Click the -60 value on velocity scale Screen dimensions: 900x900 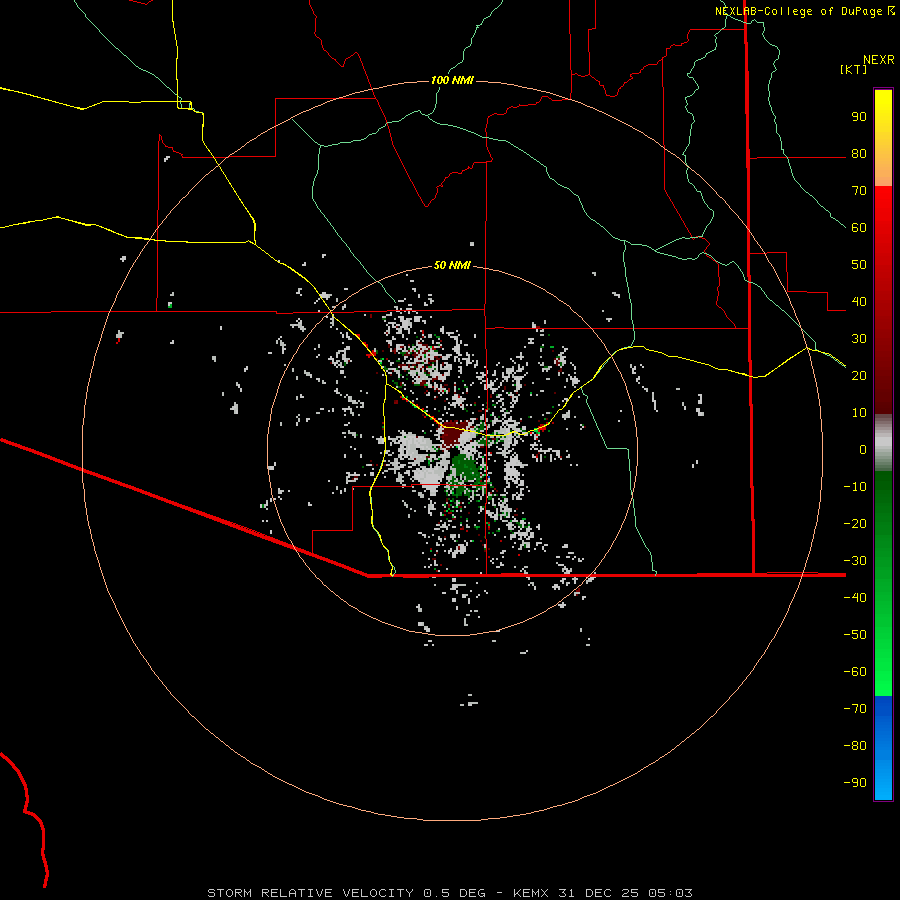[x=855, y=672]
